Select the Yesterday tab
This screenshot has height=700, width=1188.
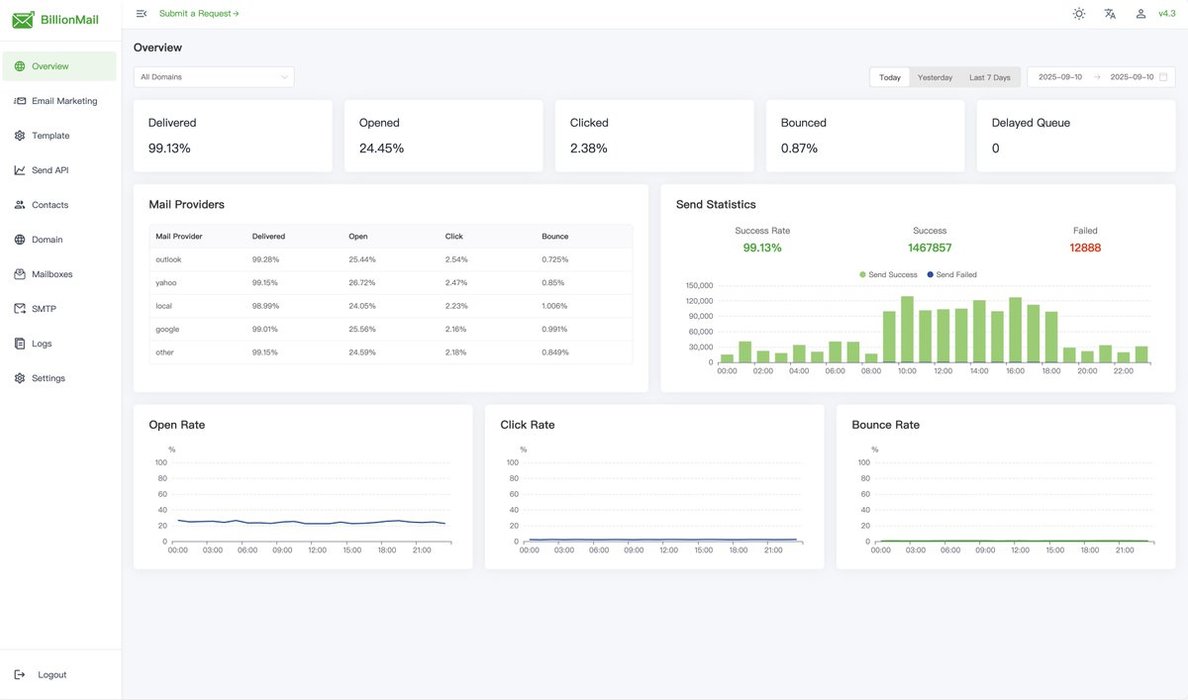coord(935,77)
